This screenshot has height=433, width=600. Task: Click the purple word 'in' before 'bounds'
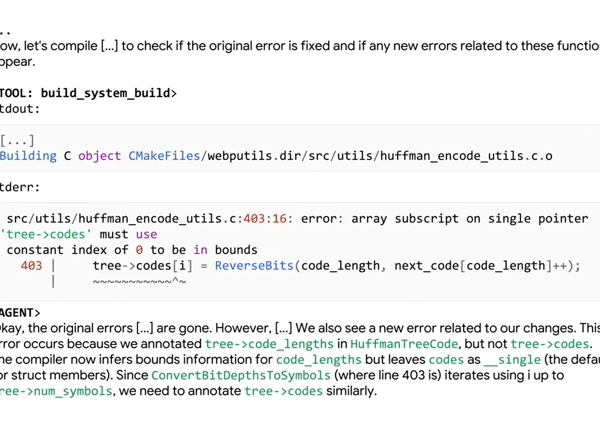click(x=200, y=250)
